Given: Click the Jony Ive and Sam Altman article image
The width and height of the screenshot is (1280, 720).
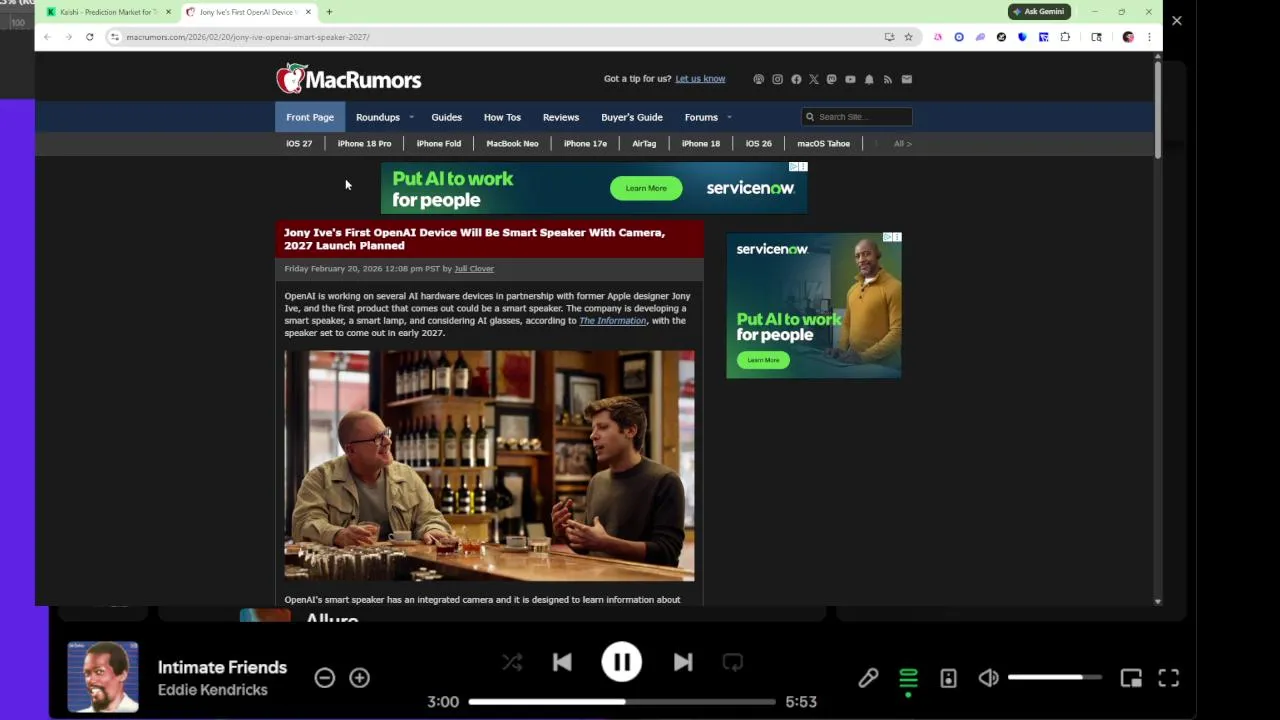Looking at the screenshot, I should (x=489, y=465).
